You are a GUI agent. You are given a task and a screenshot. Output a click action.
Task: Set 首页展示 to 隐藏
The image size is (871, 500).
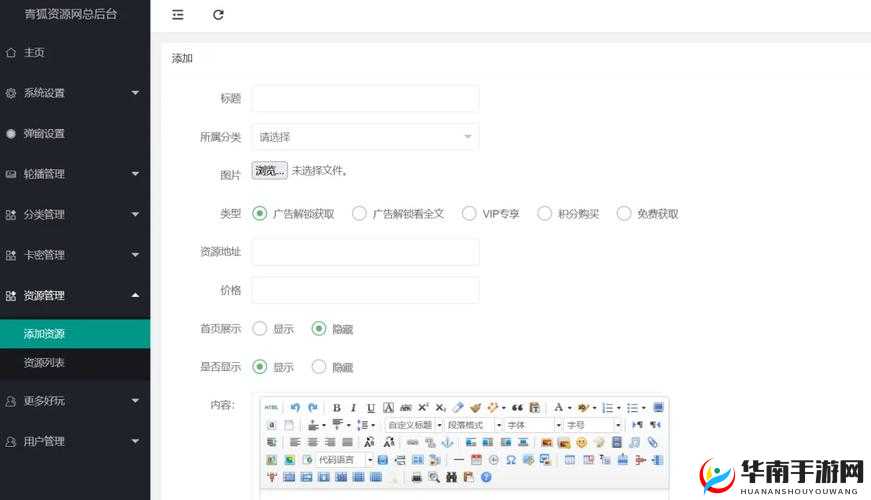tap(319, 329)
